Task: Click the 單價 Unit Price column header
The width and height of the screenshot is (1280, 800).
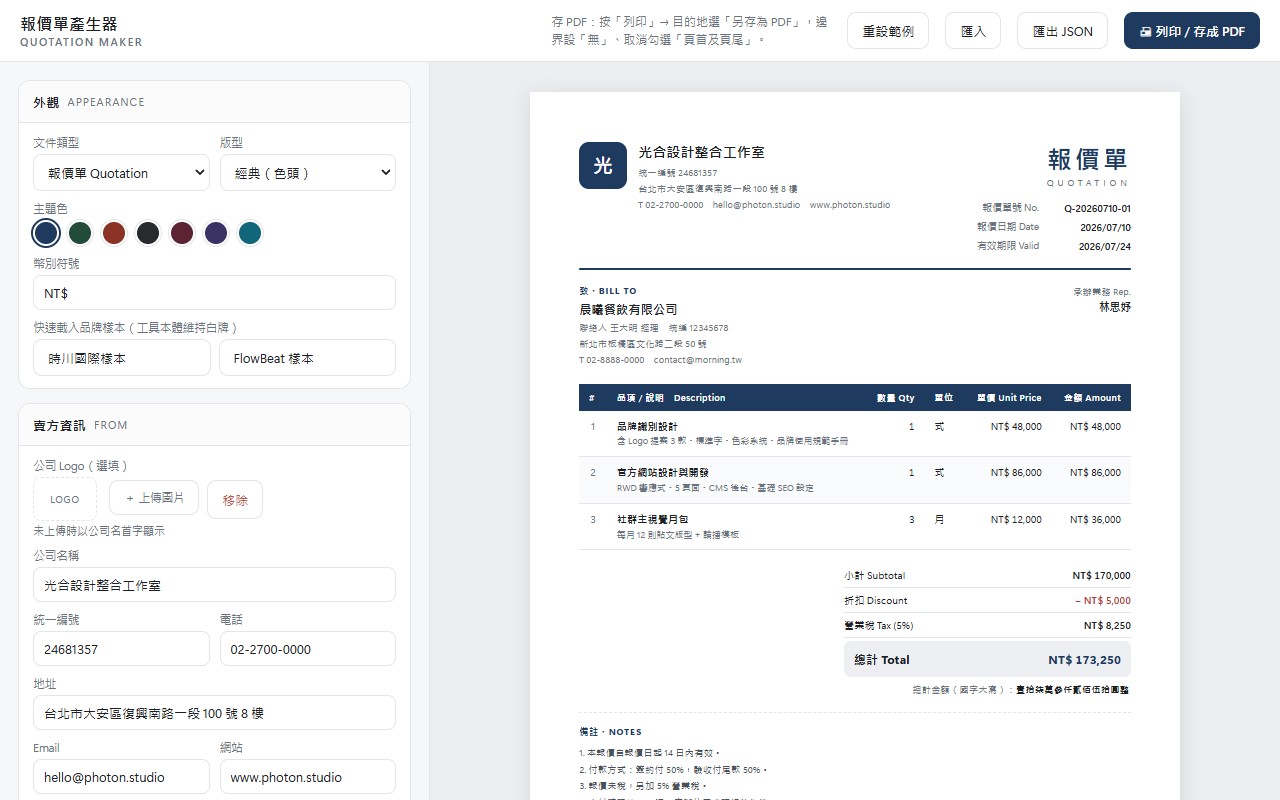Action: click(x=1009, y=398)
